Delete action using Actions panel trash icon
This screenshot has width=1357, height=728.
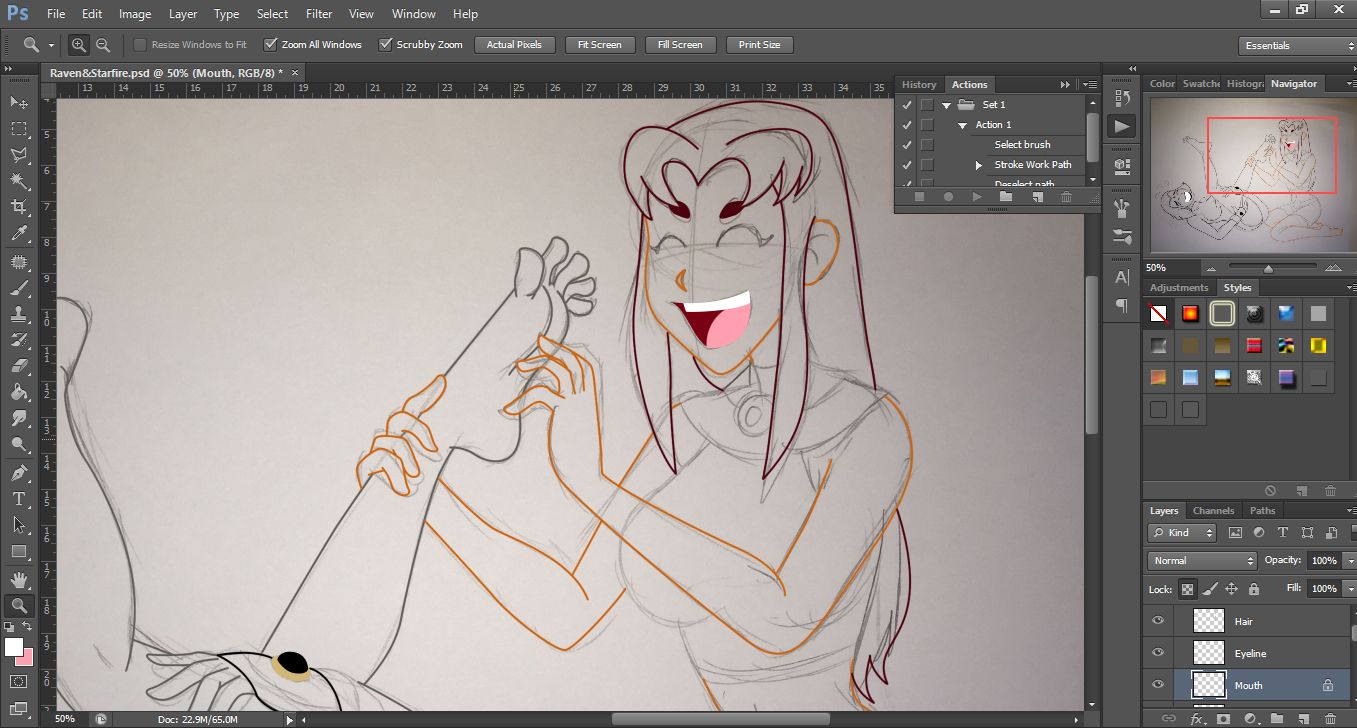pos(1066,197)
